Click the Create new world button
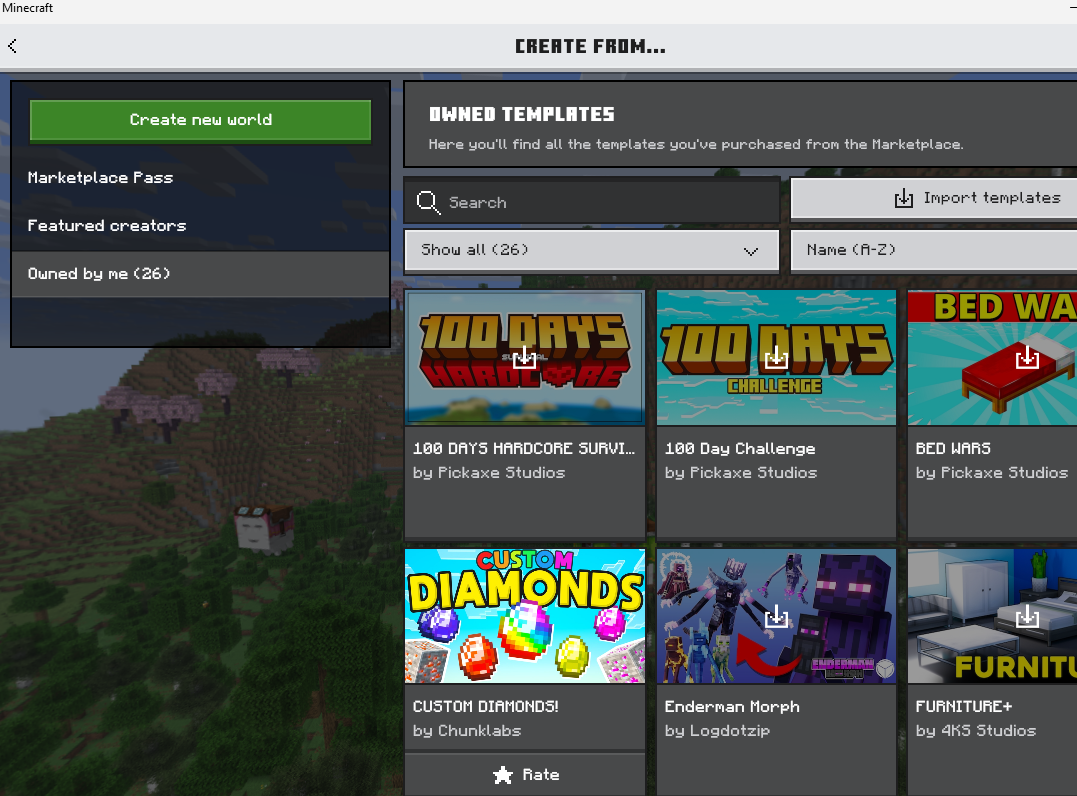The width and height of the screenshot is (1077, 796). tap(201, 120)
